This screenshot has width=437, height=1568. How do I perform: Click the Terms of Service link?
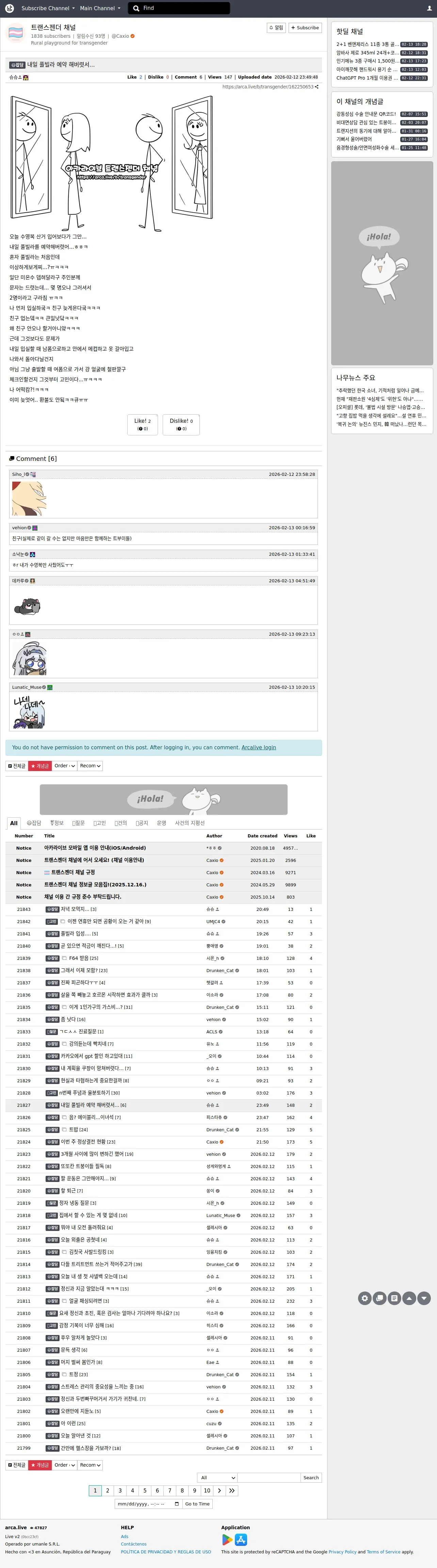pos(384,1552)
